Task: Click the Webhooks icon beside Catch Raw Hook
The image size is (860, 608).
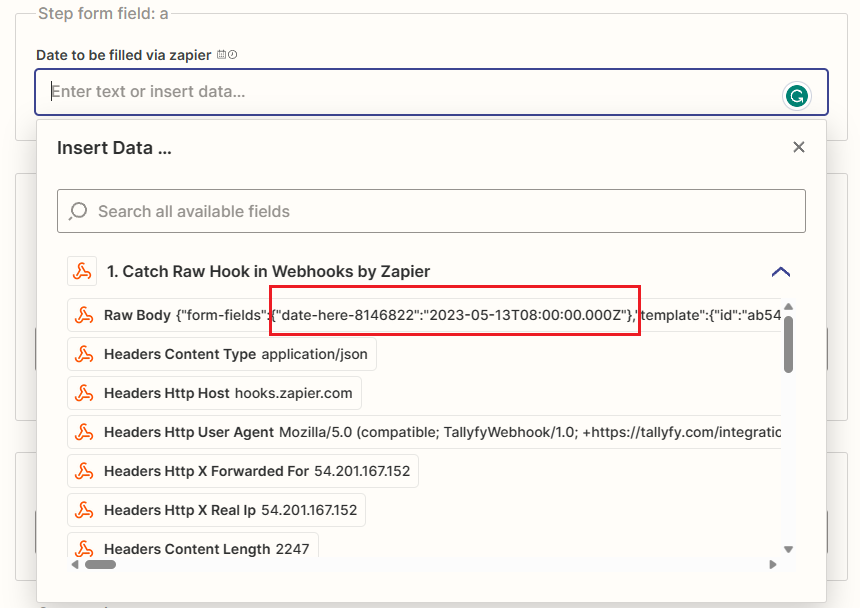Action: tap(82, 271)
